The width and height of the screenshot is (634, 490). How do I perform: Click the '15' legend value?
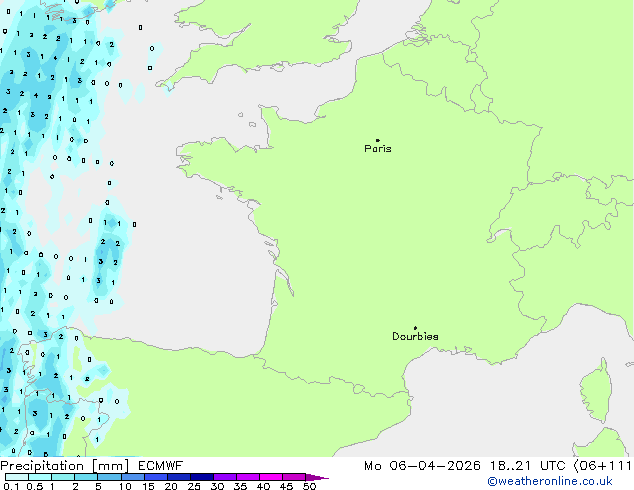click(148, 486)
